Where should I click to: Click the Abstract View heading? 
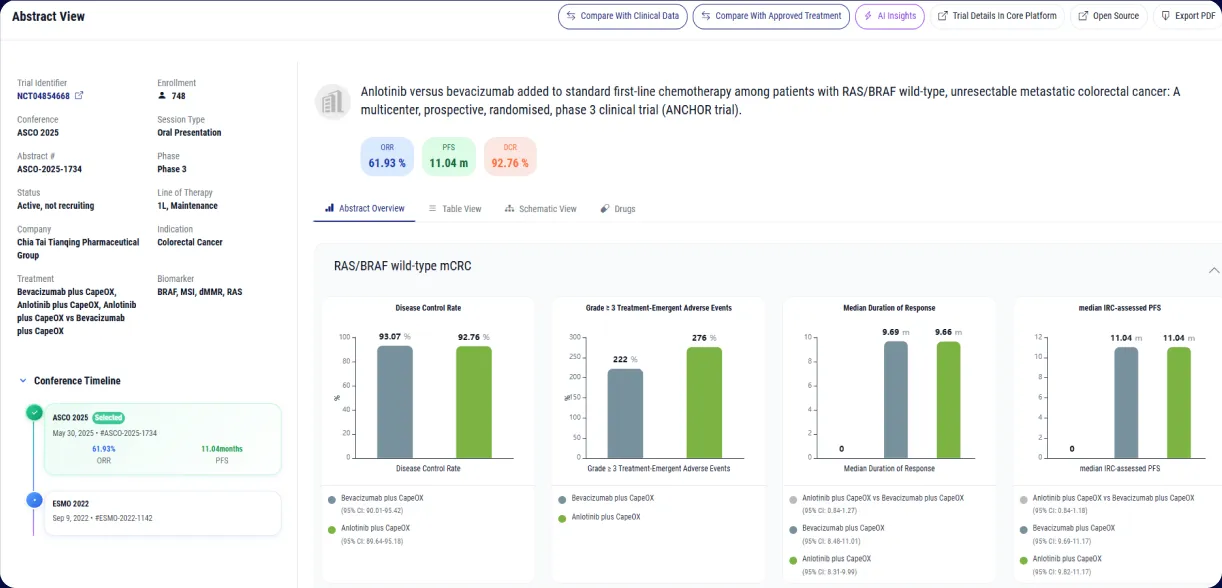coord(48,16)
